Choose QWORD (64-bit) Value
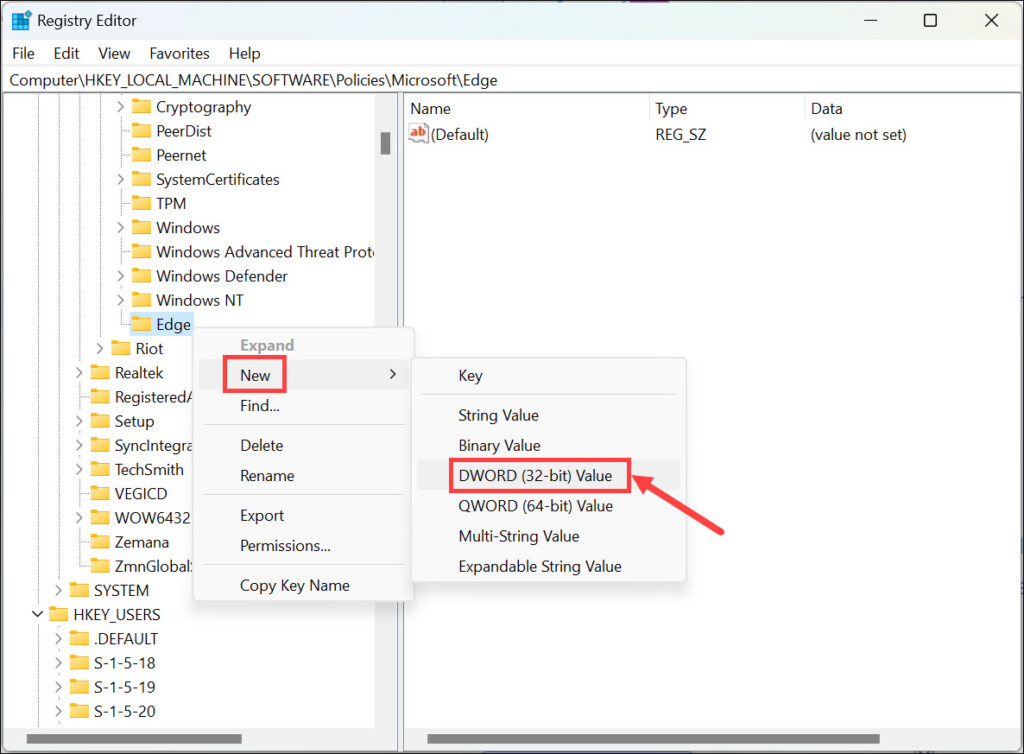Viewport: 1024px width, 754px height. tap(549, 506)
